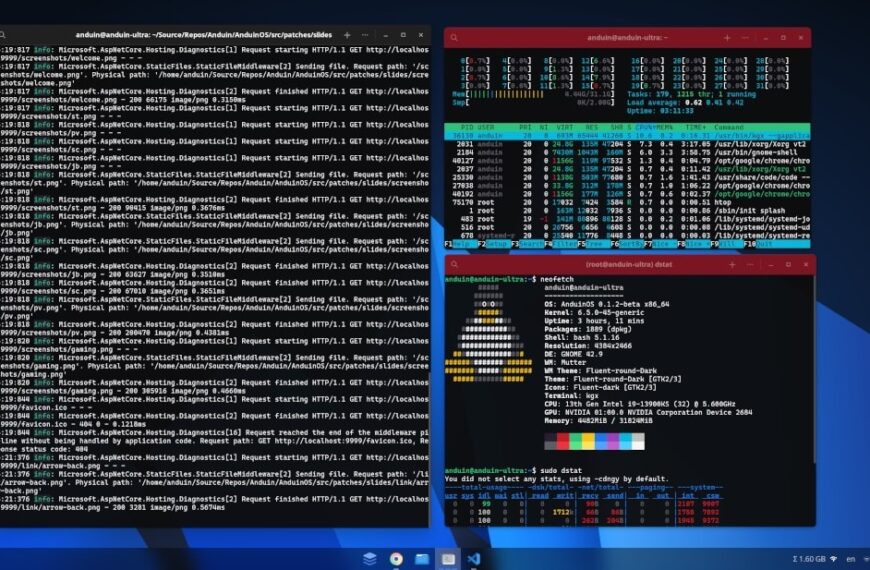This screenshot has width=870, height=570.
Task: Click the red neofetch color block
Action: [x=563, y=441]
